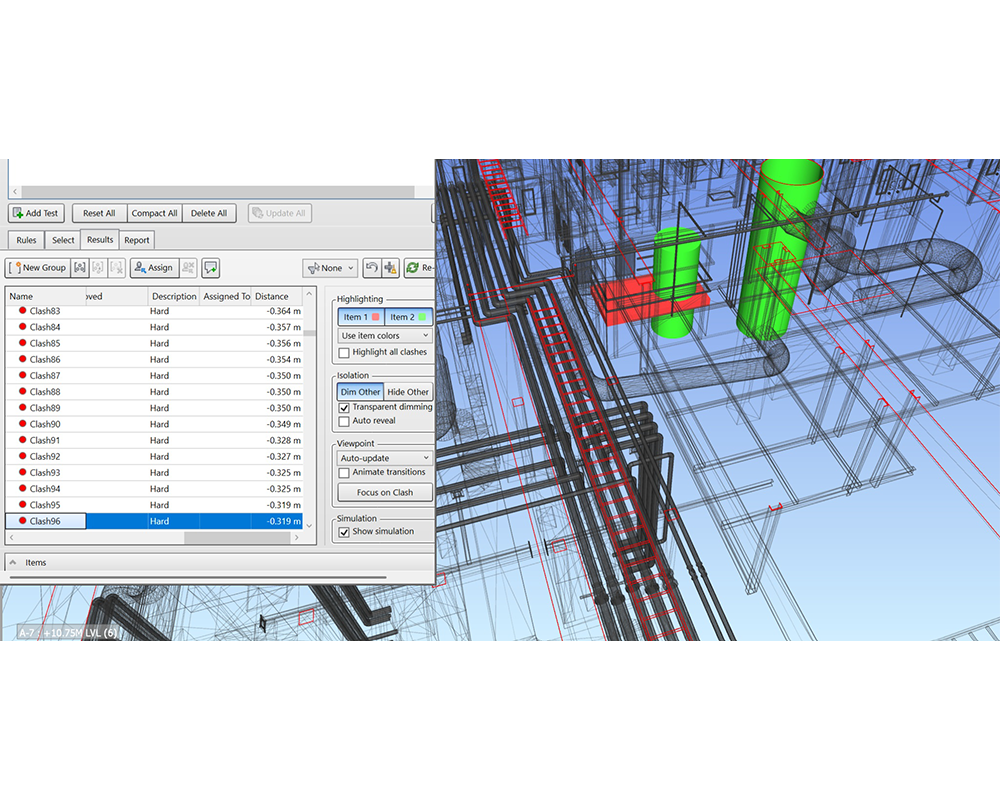Open the Use item colors dropdown
This screenshot has height=800, width=1000.
coord(385,336)
